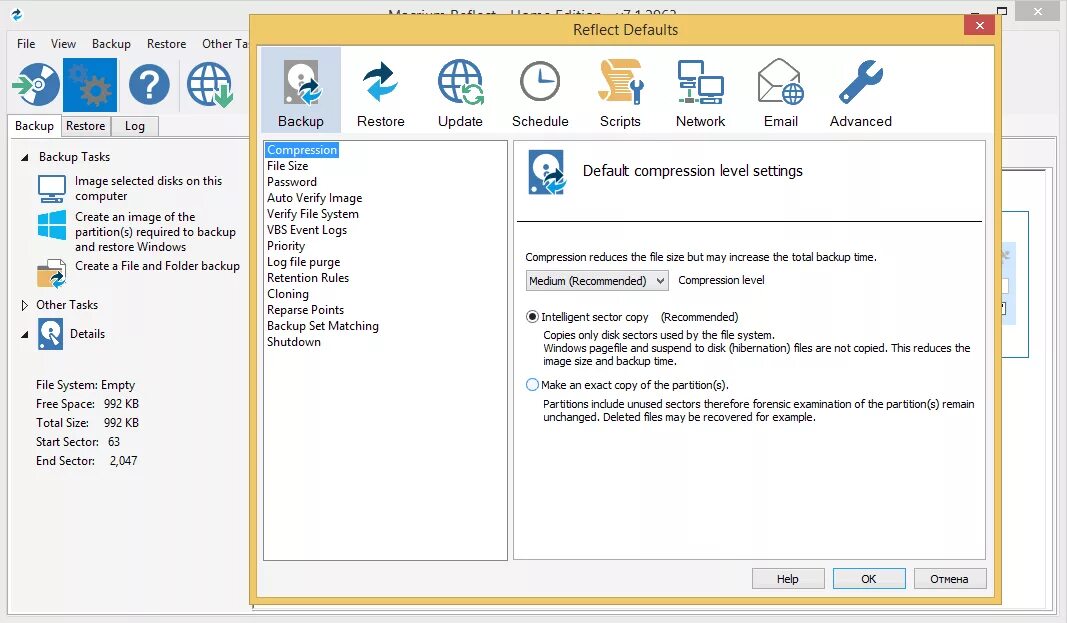Click the Macrium Reflect title bar app icon

click(x=17, y=14)
